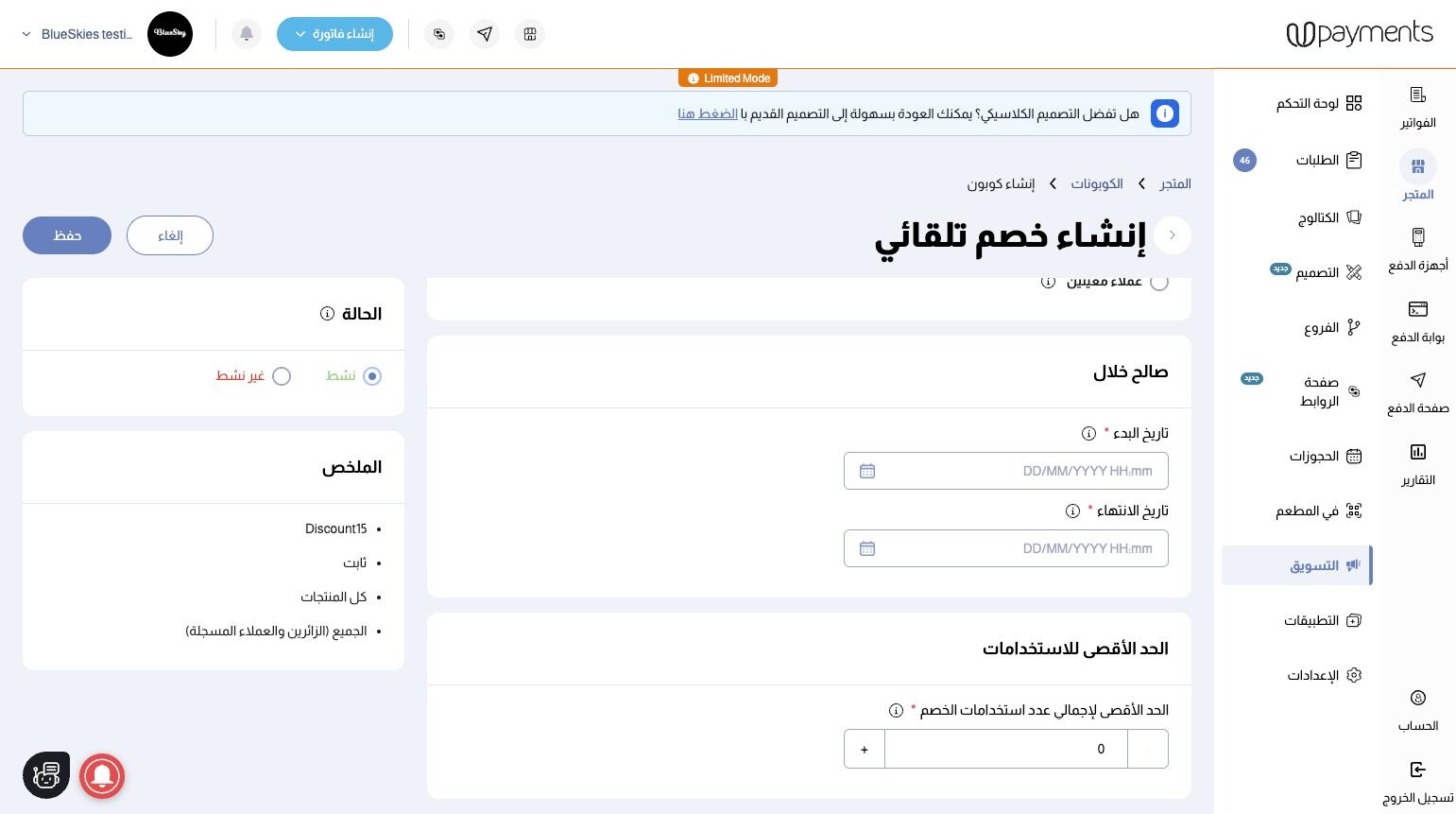This screenshot has width=1456, height=814.
Task: Open أجهزة الدفع payment devices icon
Action: (1417, 237)
